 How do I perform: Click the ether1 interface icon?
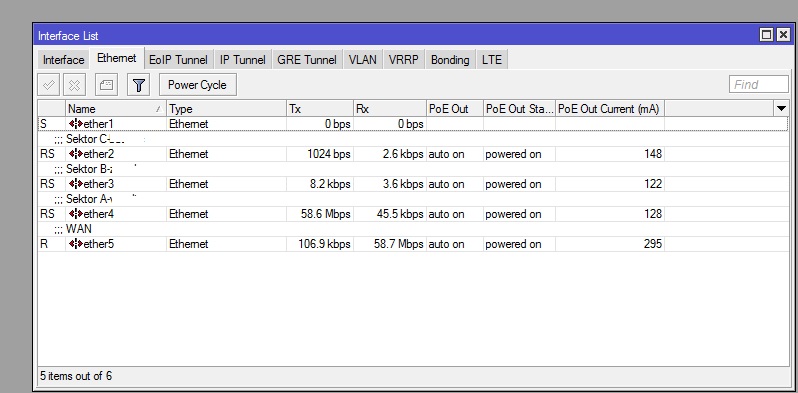76,124
